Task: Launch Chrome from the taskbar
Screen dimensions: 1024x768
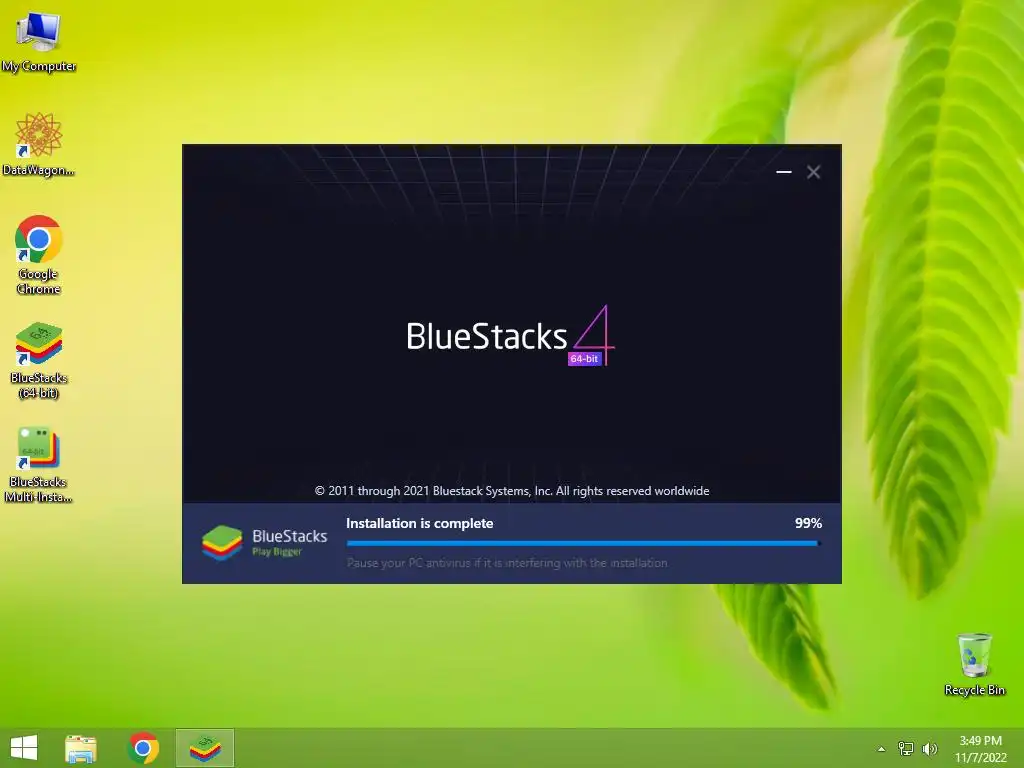Action: (143, 748)
